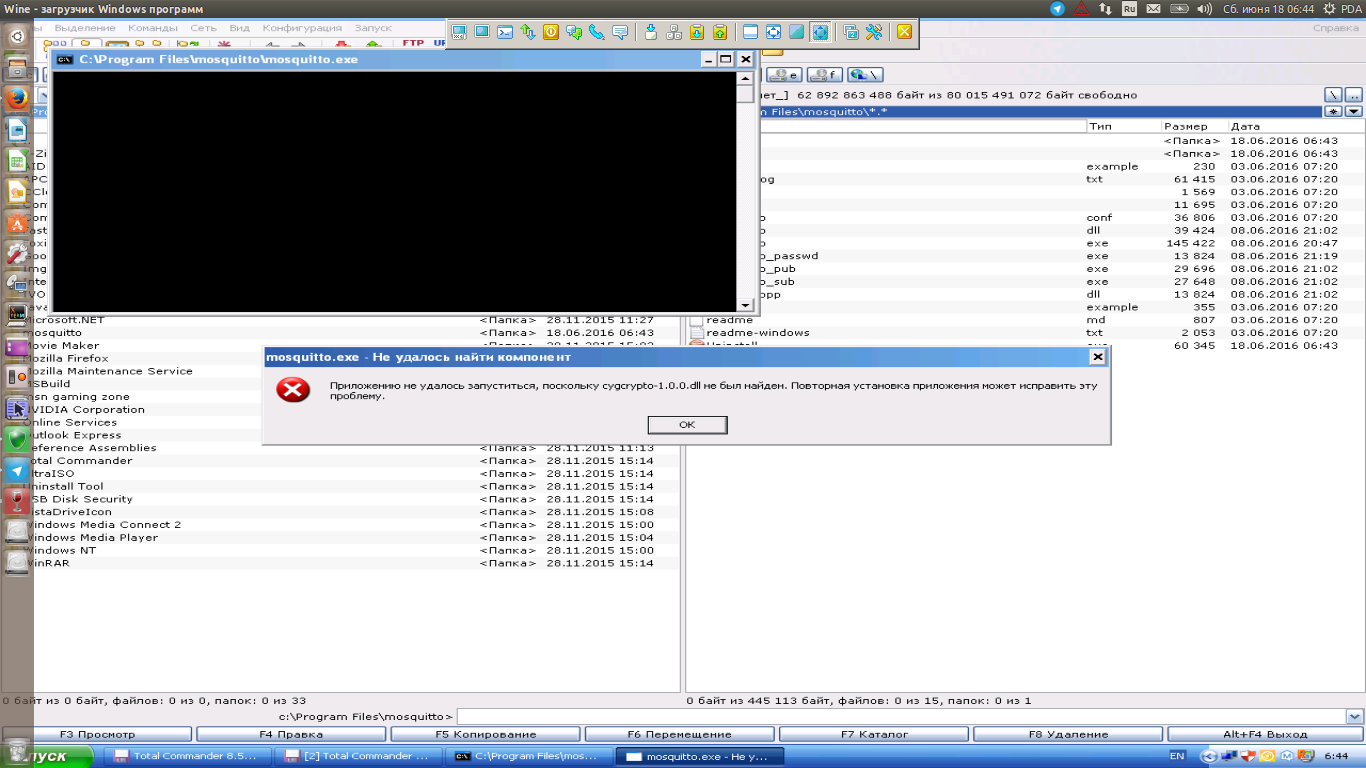Click the console window scrollbar down arrow

pos(745,304)
